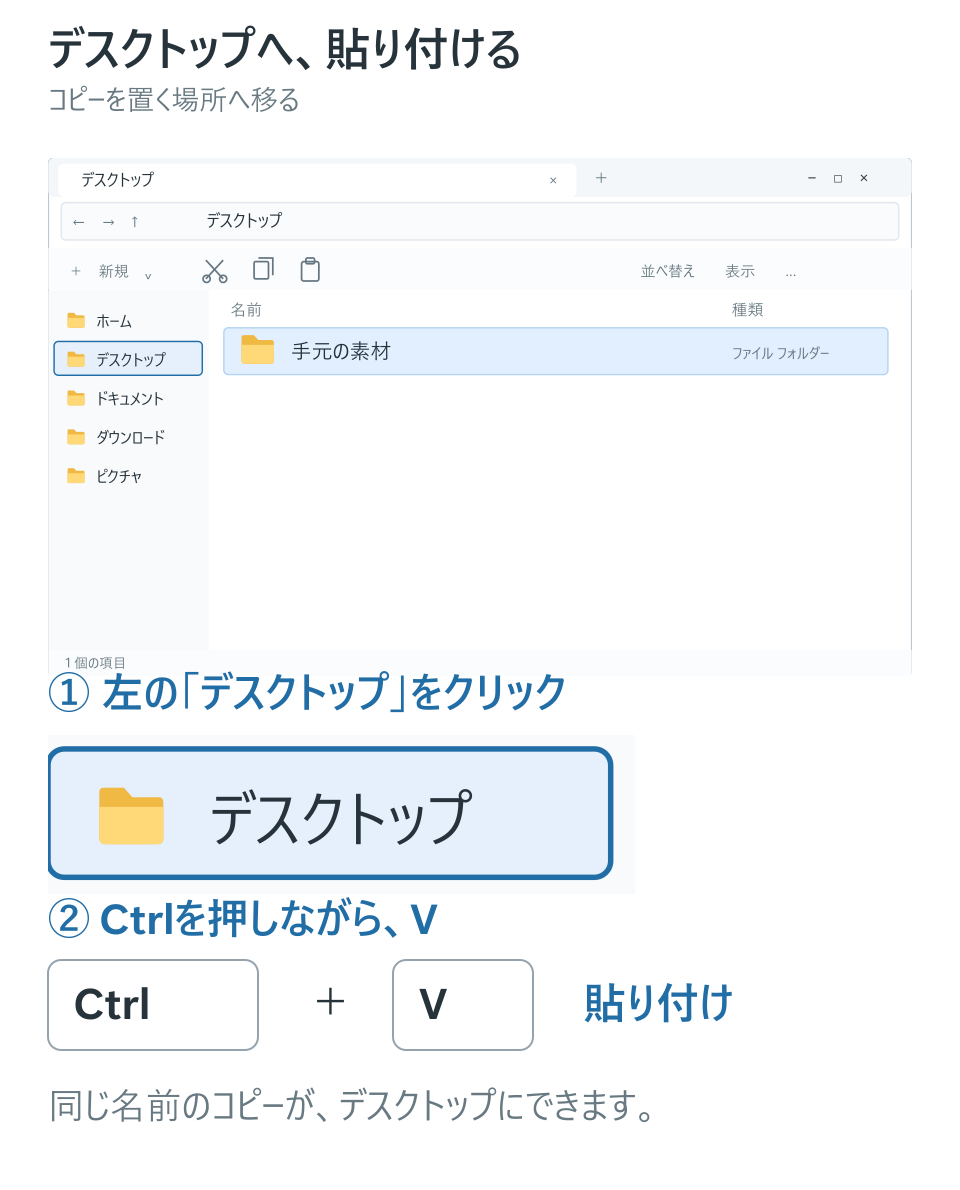
Task: Click the V key cap
Action: pyautogui.click(x=463, y=1005)
